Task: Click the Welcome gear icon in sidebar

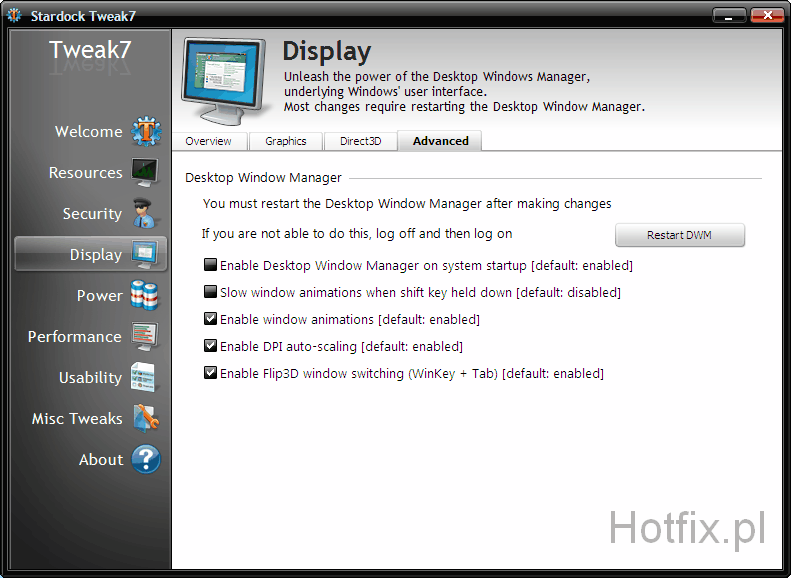Action: (146, 131)
